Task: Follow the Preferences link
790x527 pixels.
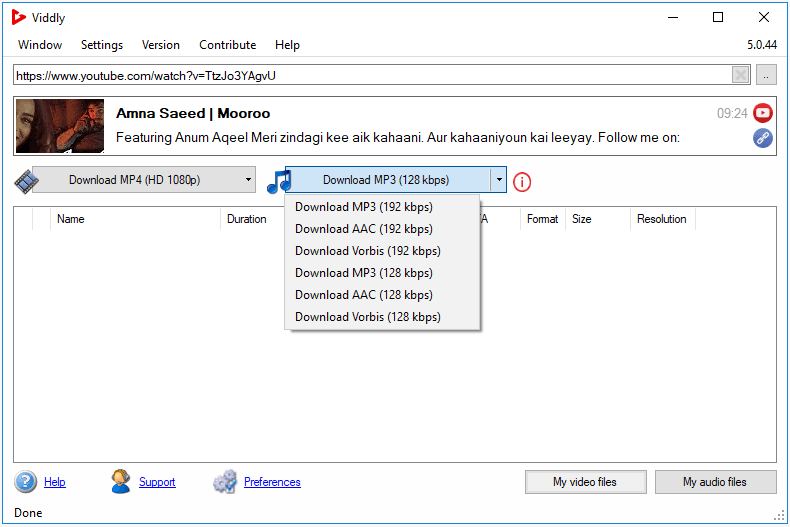Action: pos(272,482)
